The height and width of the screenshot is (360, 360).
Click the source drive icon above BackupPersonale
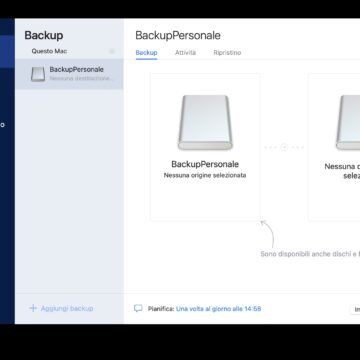point(205,122)
